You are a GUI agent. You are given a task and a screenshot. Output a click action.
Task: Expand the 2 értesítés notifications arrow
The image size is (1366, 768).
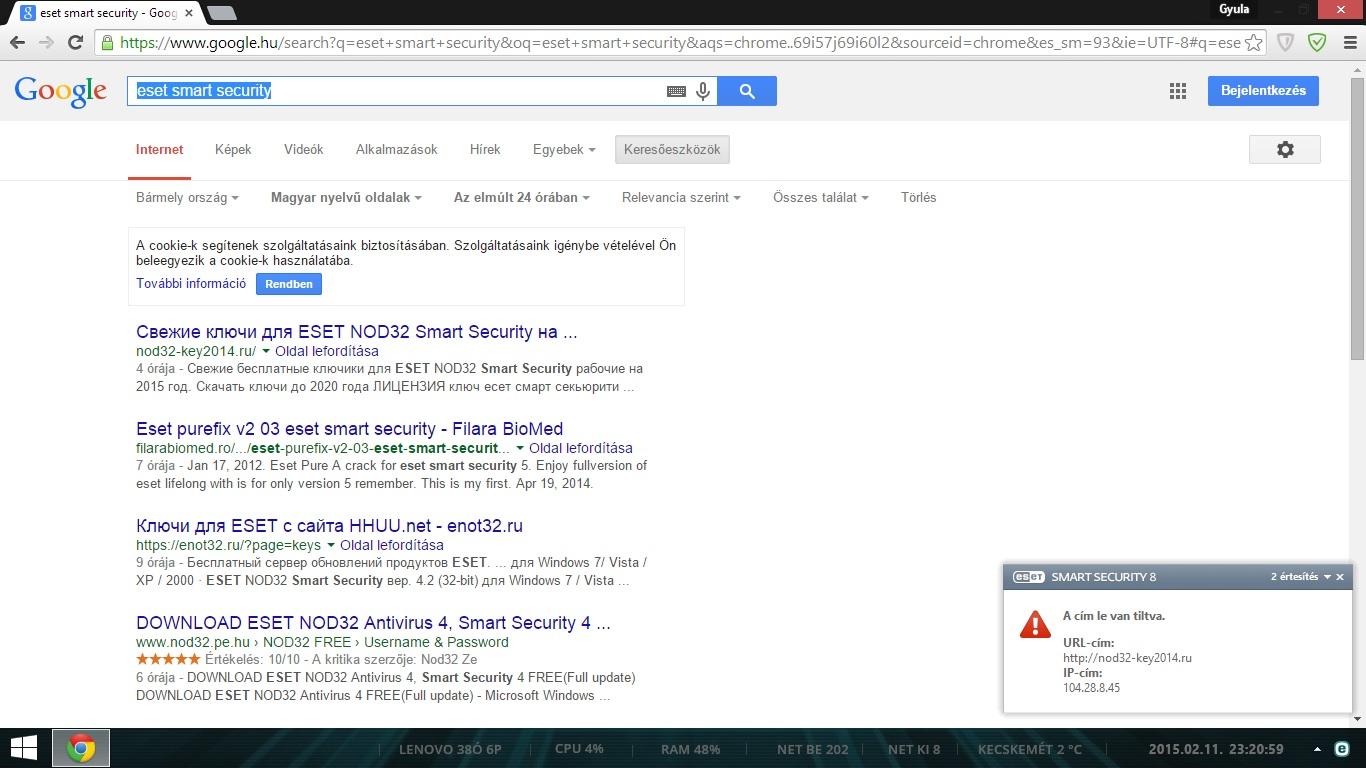click(x=1328, y=577)
